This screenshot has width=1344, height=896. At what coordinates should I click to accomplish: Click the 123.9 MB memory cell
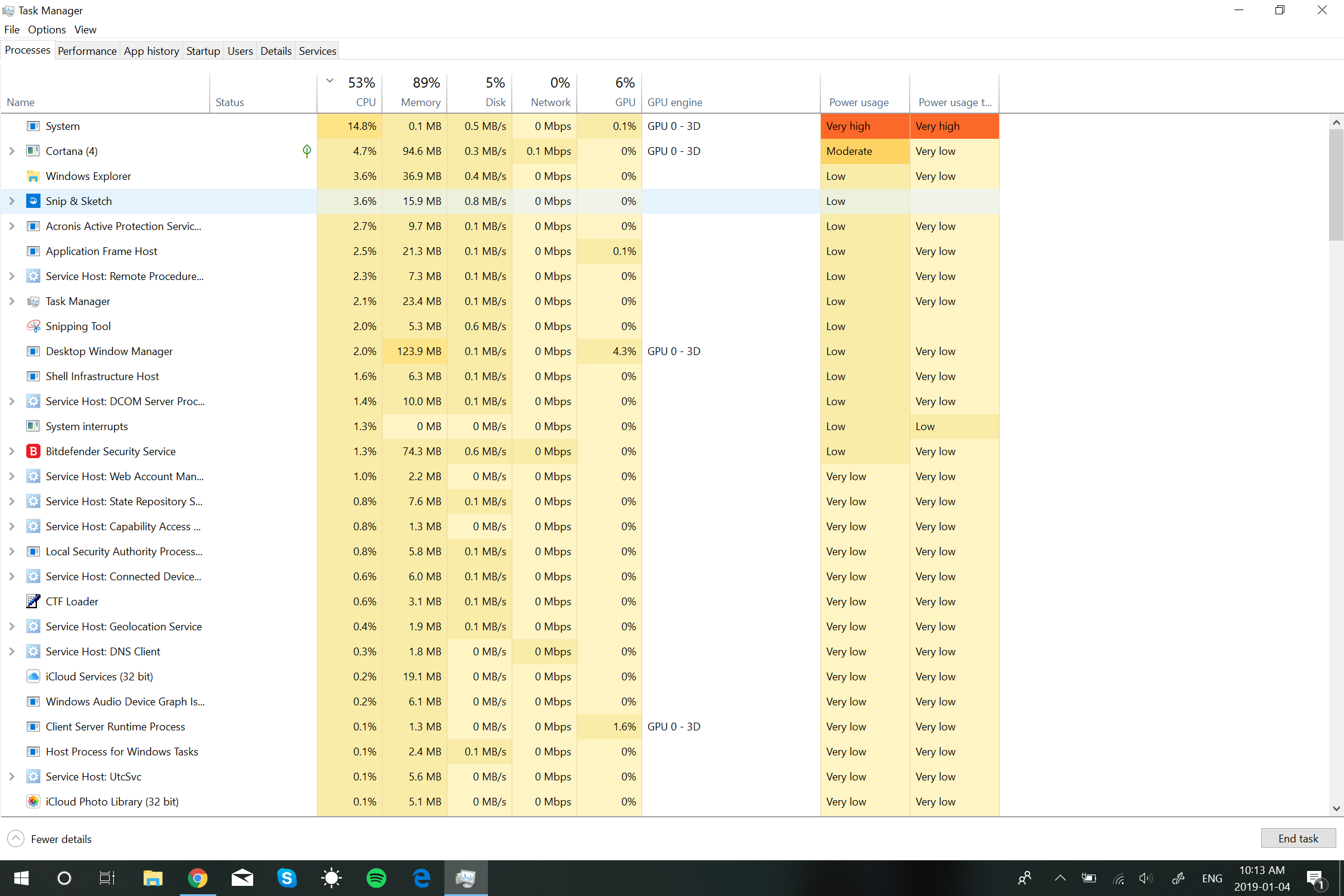pos(415,351)
